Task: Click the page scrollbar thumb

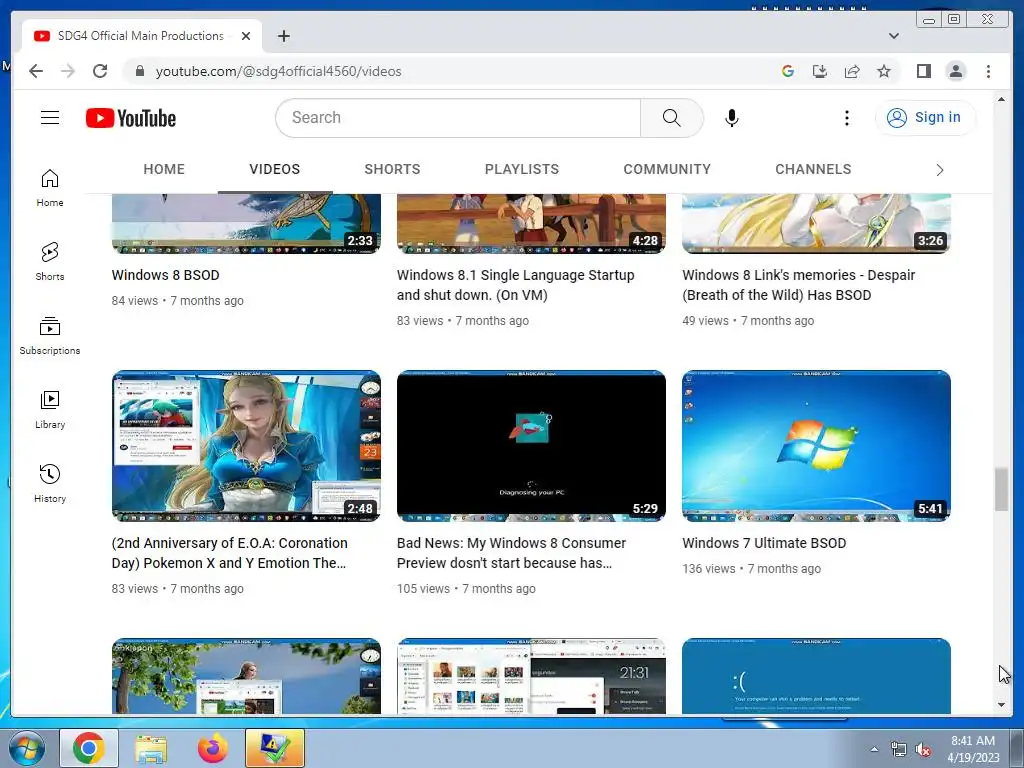Action: coord(1001,489)
